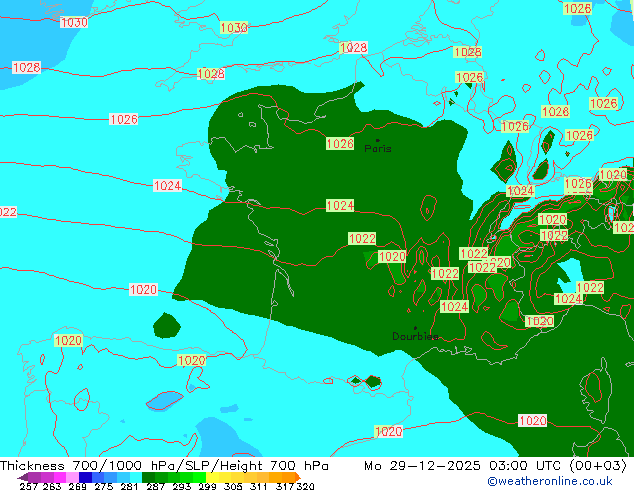The height and width of the screenshot is (490, 634).
Task: Click the right arrow tip of the color scale
Action: click(x=299, y=477)
